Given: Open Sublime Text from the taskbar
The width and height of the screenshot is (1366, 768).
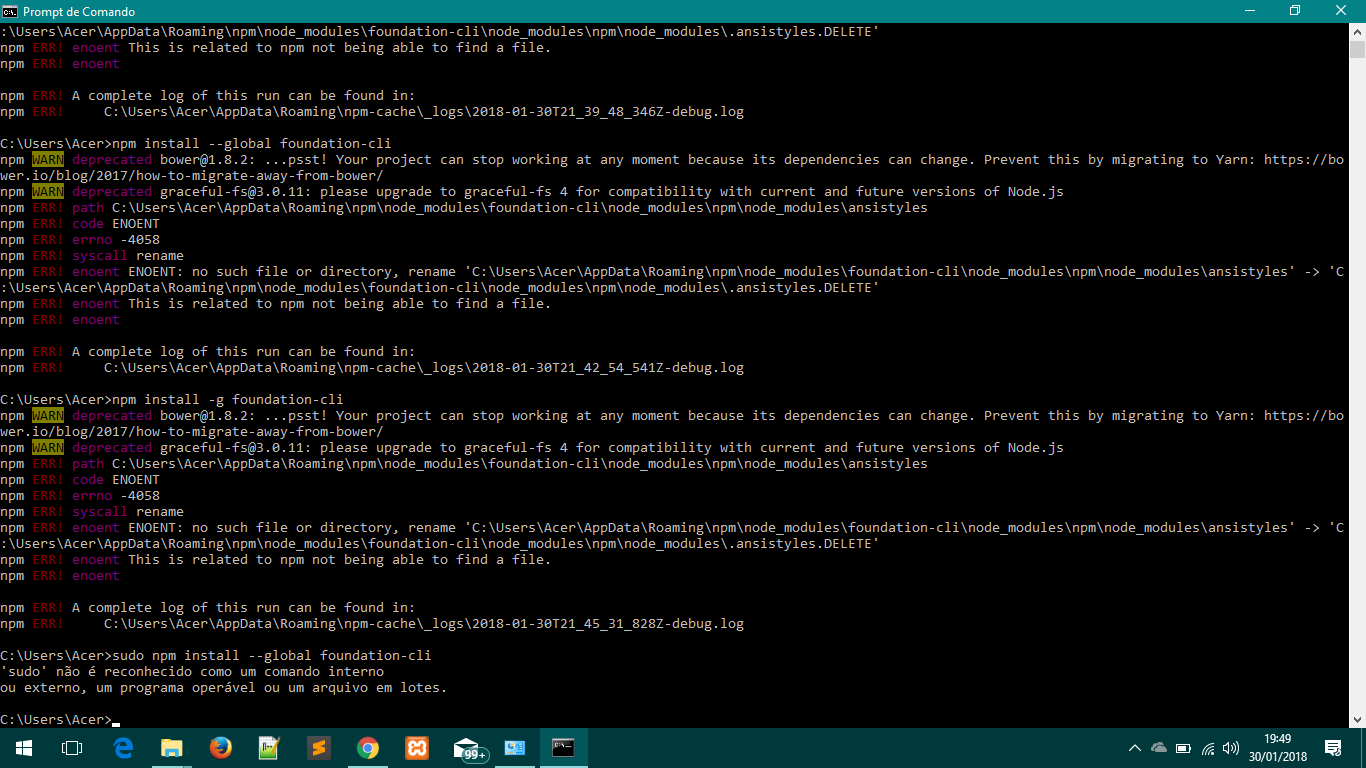Looking at the screenshot, I should (318, 748).
